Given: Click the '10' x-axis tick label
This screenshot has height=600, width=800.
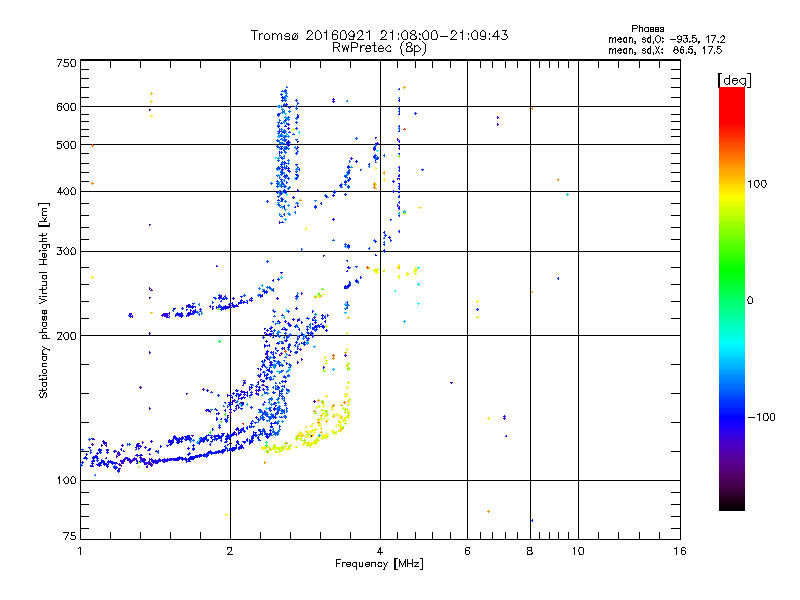Looking at the screenshot, I should tap(578, 551).
